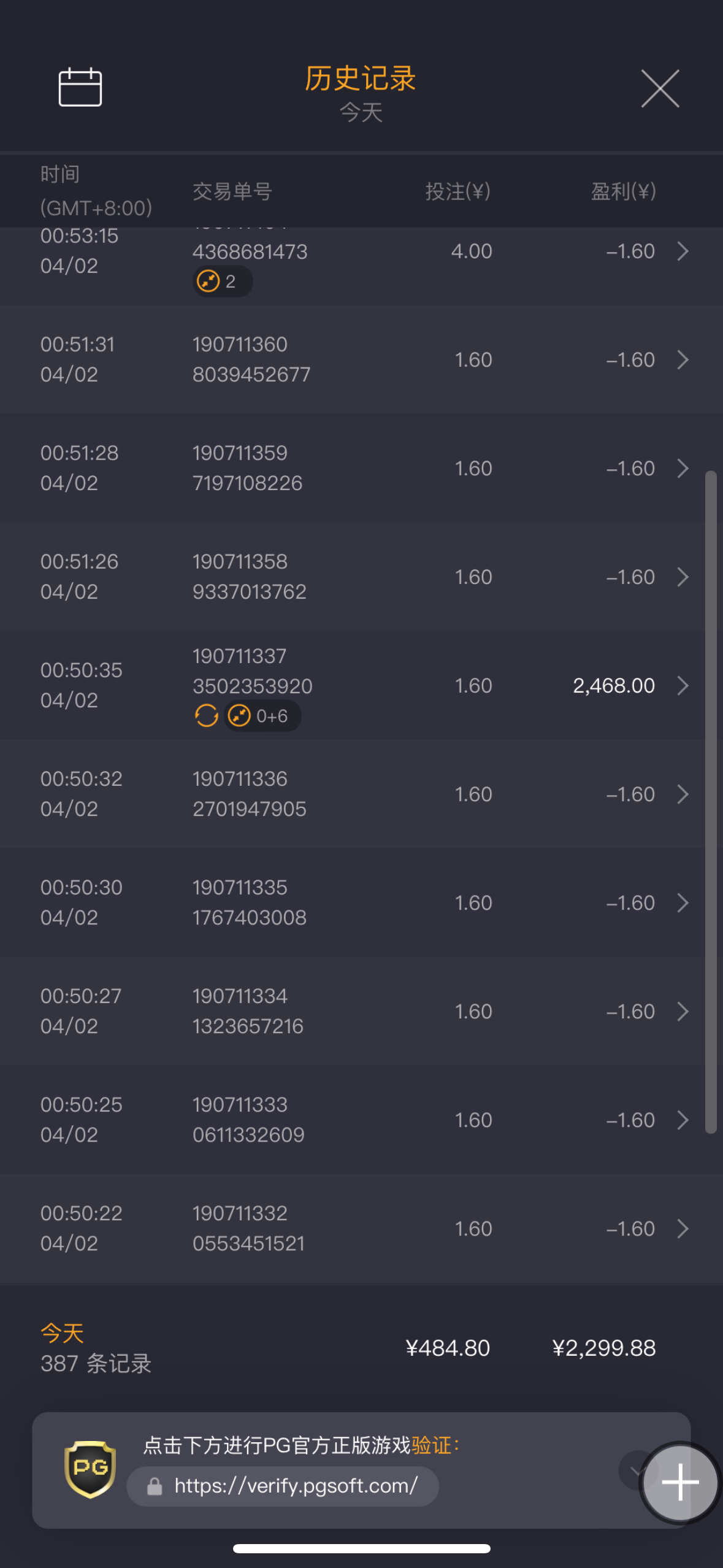723x1568 pixels.
Task: Open details chevron for 00:51:31 bet
Action: 683,359
